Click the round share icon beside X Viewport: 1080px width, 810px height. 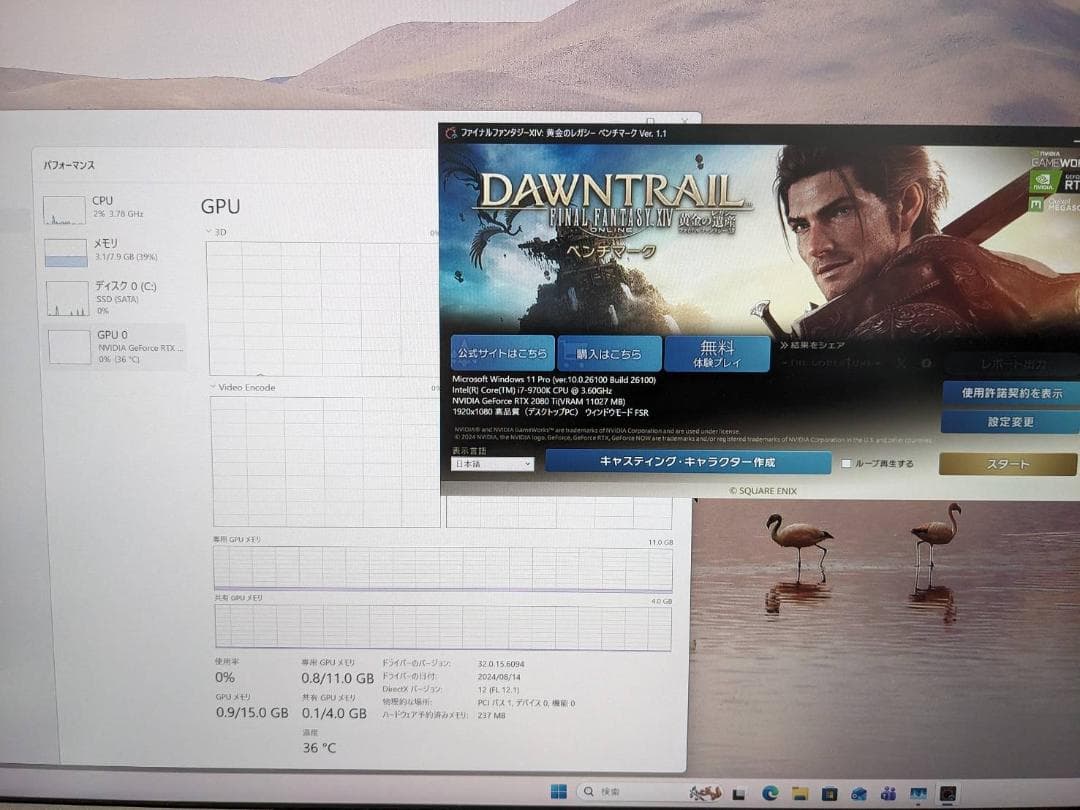927,362
